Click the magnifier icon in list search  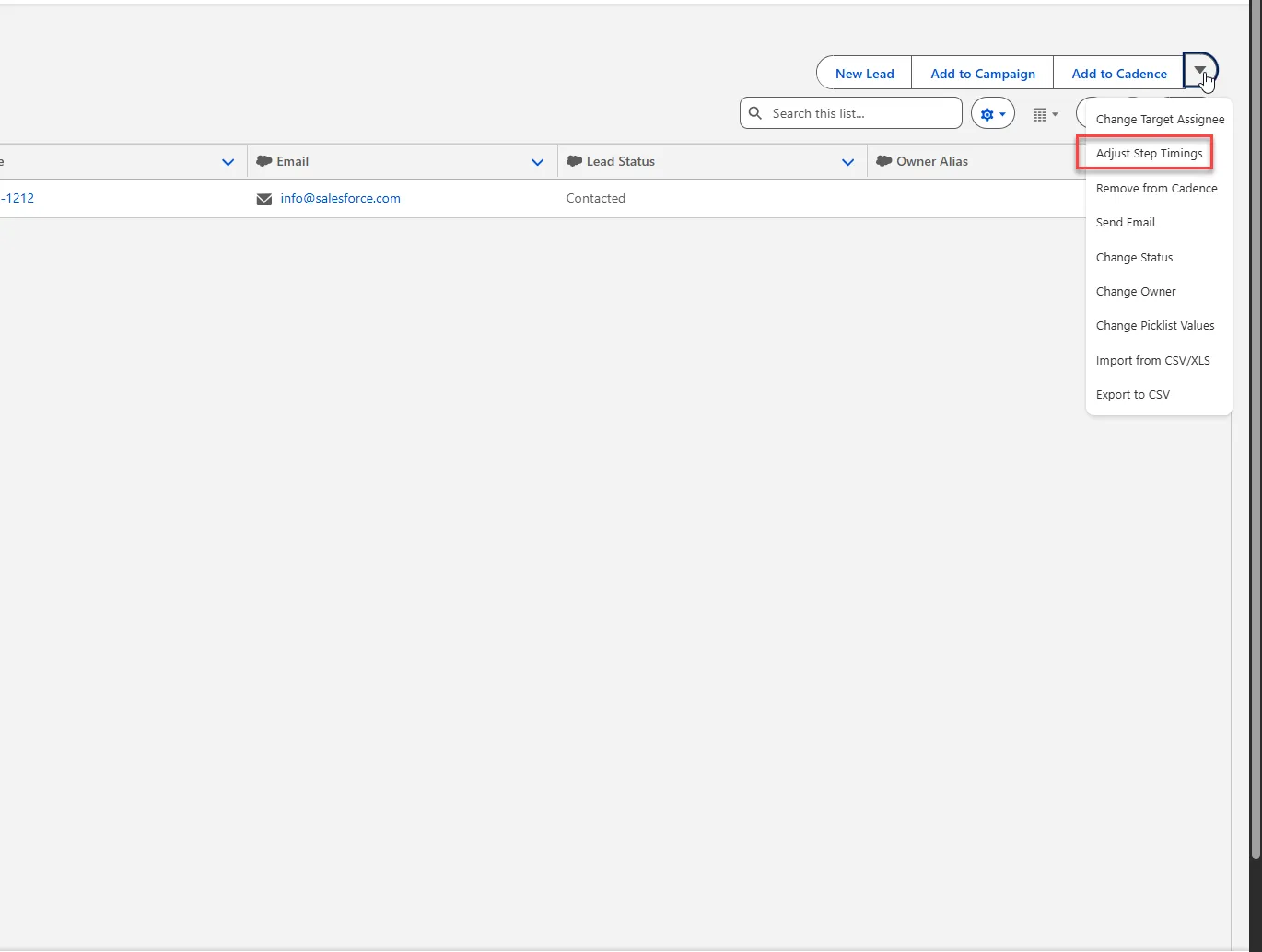click(755, 113)
